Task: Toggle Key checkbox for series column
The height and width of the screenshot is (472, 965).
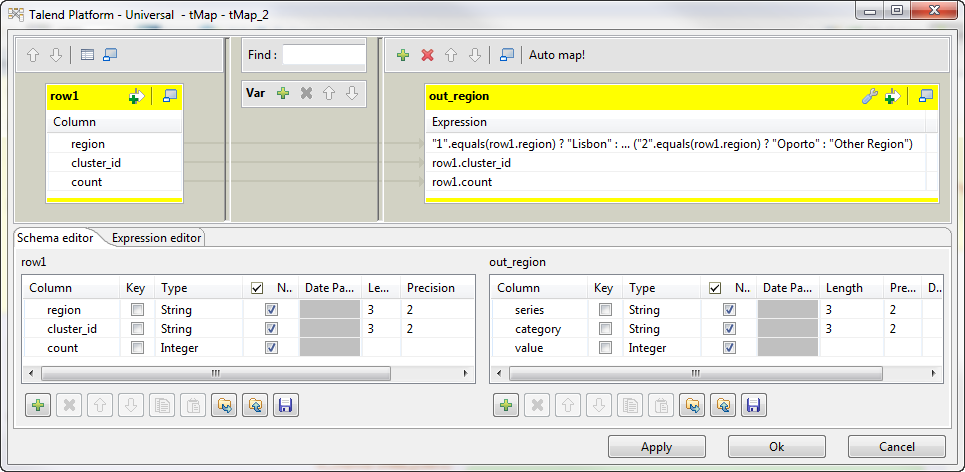Action: coord(605,310)
